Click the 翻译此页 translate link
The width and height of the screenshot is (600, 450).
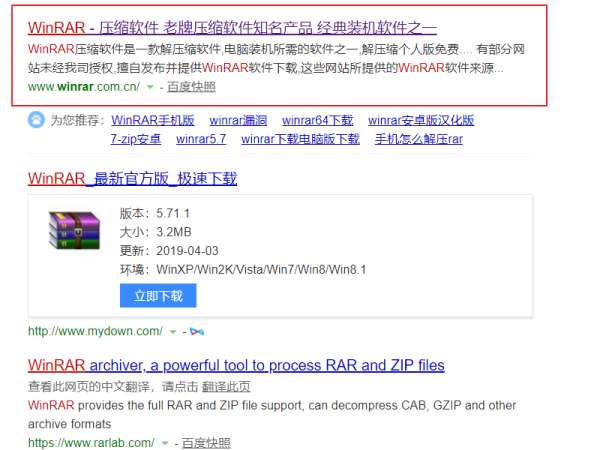tap(226, 386)
